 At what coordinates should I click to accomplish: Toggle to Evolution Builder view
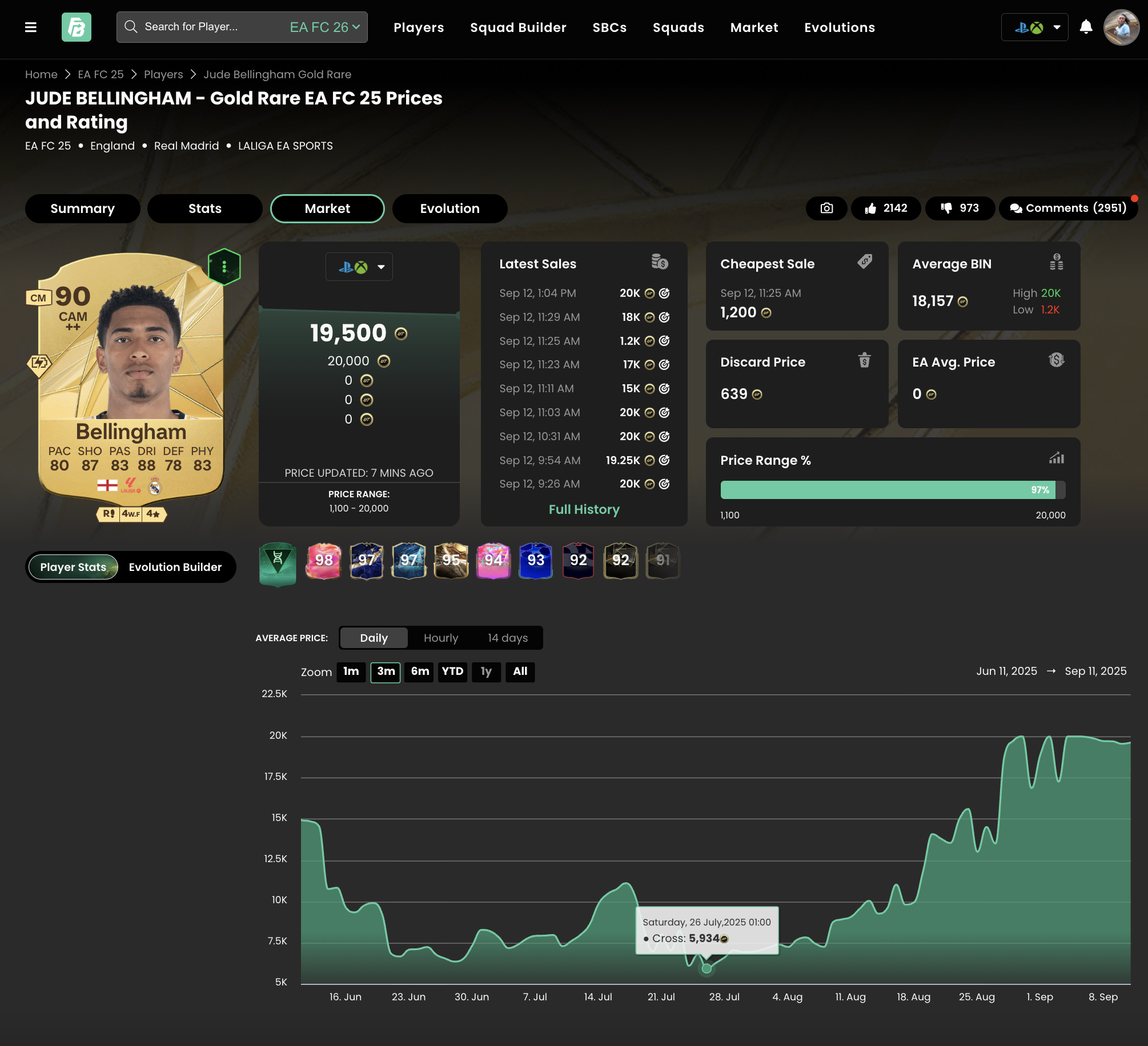pos(175,567)
